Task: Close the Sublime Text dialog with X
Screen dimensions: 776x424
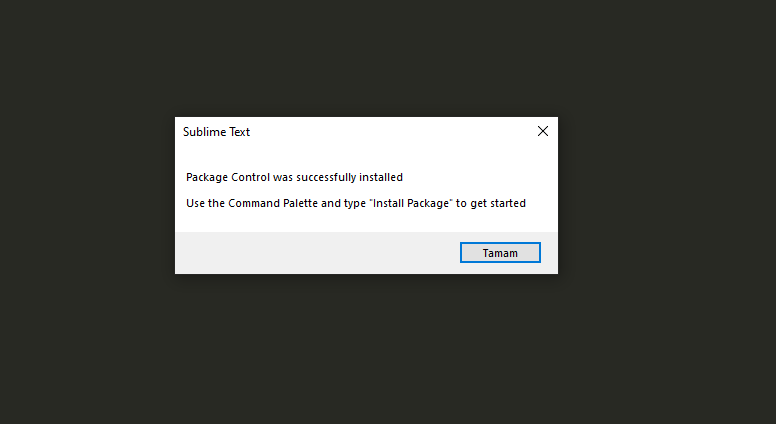Action: click(x=543, y=131)
